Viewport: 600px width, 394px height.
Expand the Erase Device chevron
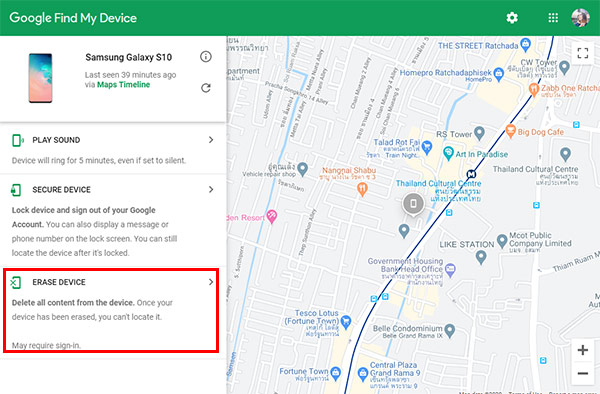[x=211, y=282]
